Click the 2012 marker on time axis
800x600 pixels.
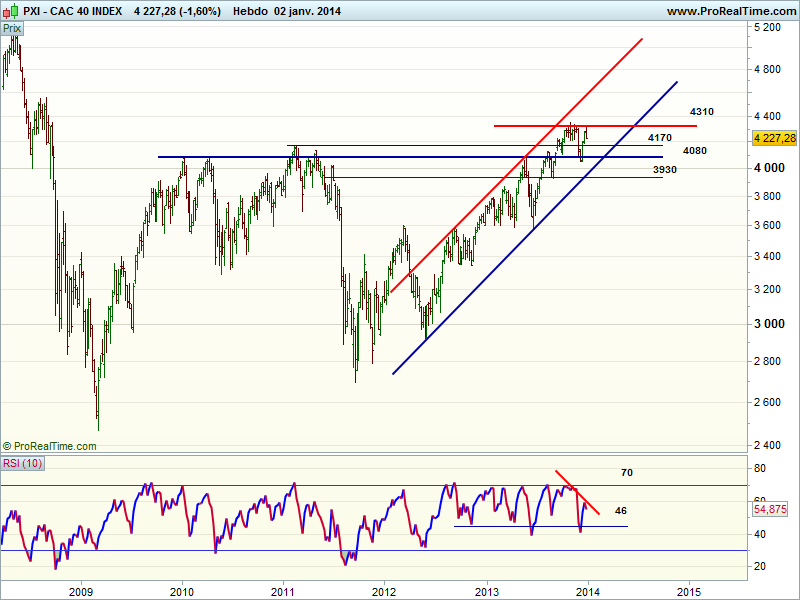[x=385, y=590]
